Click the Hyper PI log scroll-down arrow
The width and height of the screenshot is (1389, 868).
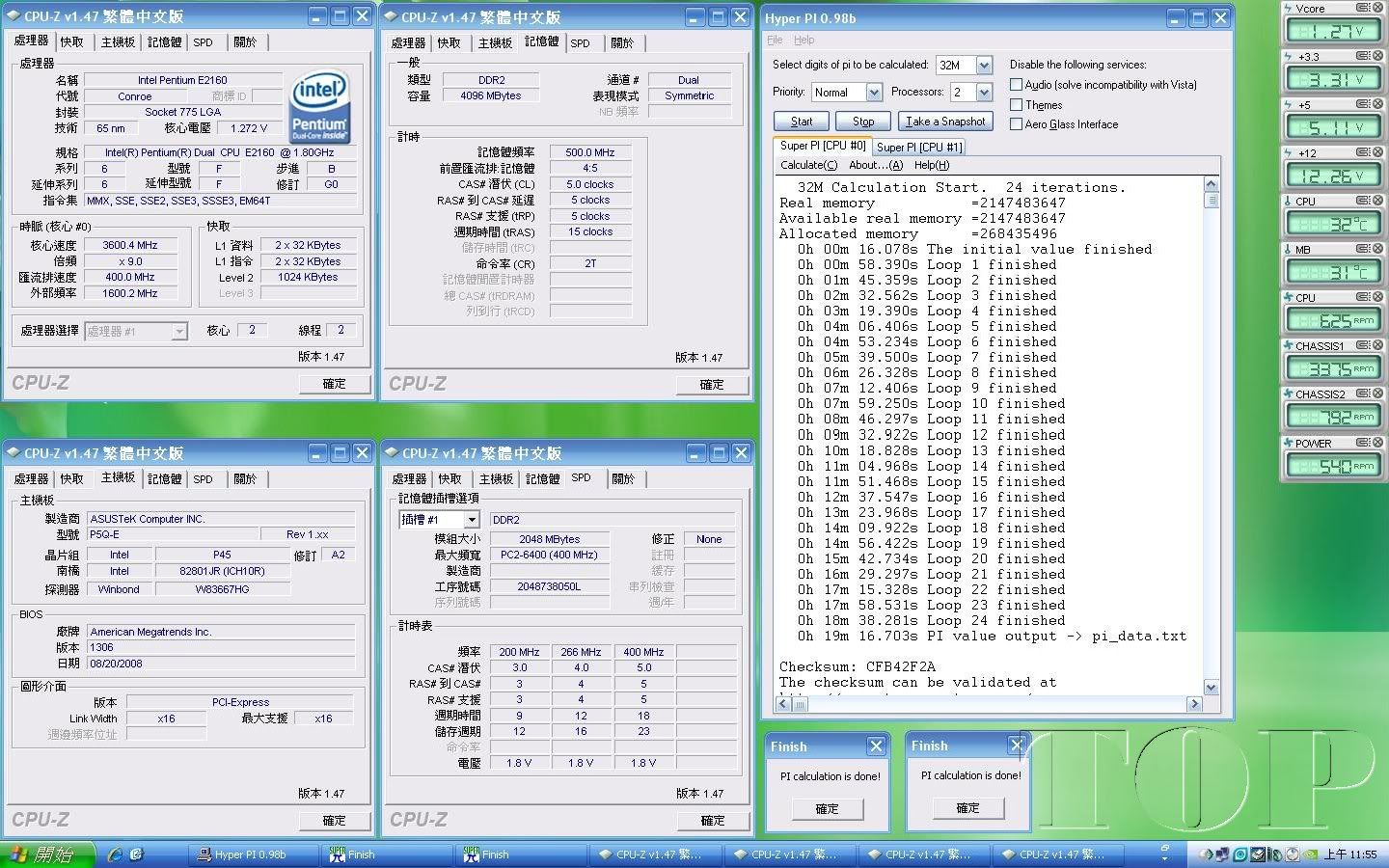tap(1212, 688)
